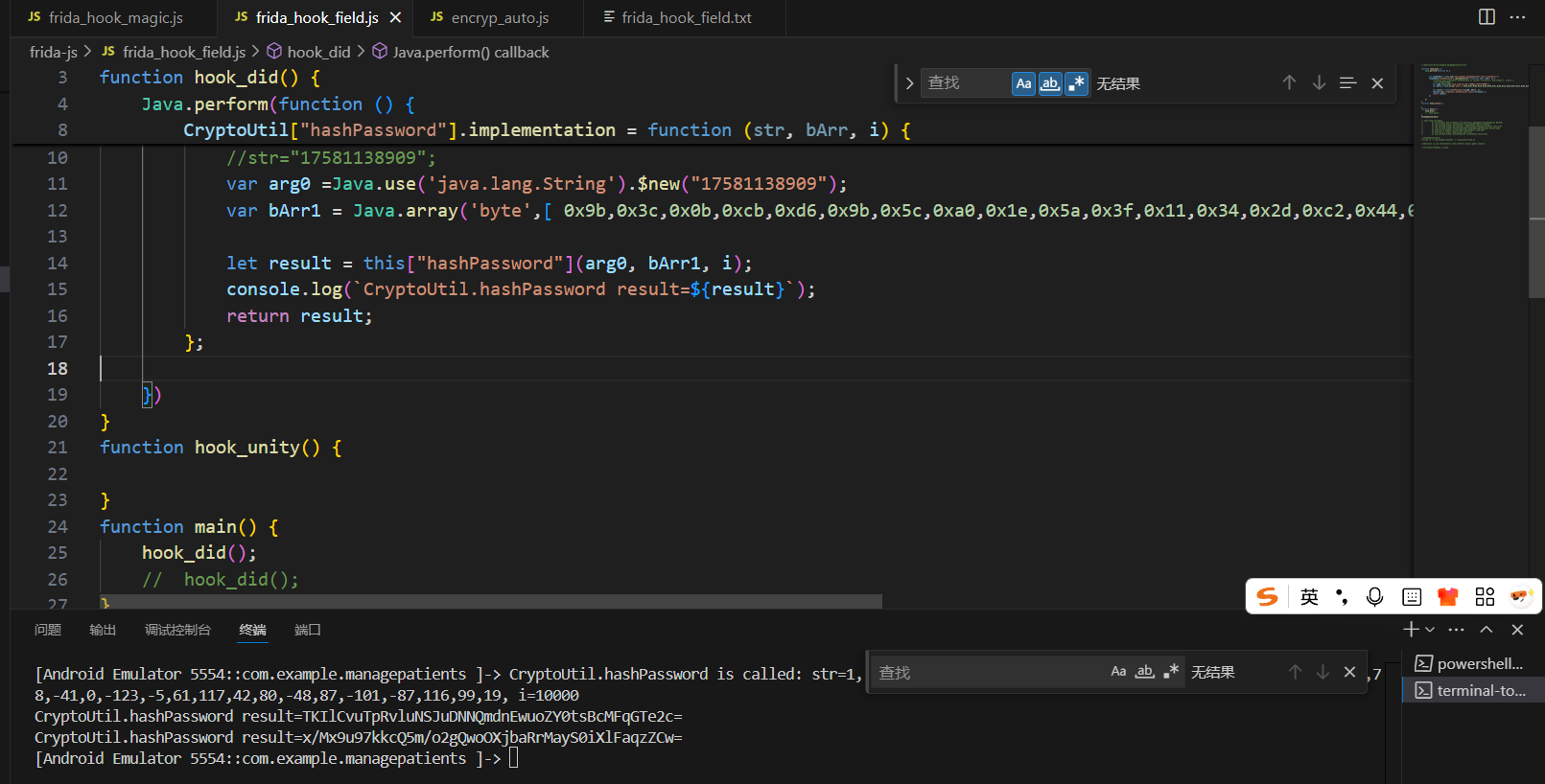Click the microphone icon in IME toolbar

click(x=1374, y=597)
